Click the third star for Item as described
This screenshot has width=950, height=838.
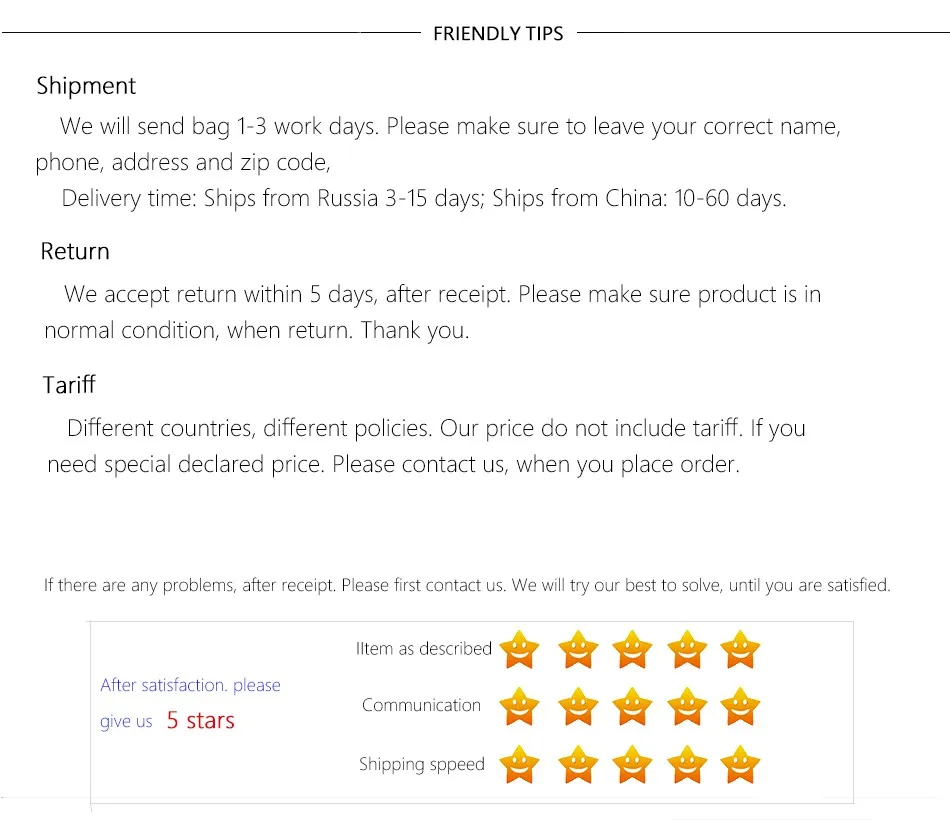(x=632, y=650)
